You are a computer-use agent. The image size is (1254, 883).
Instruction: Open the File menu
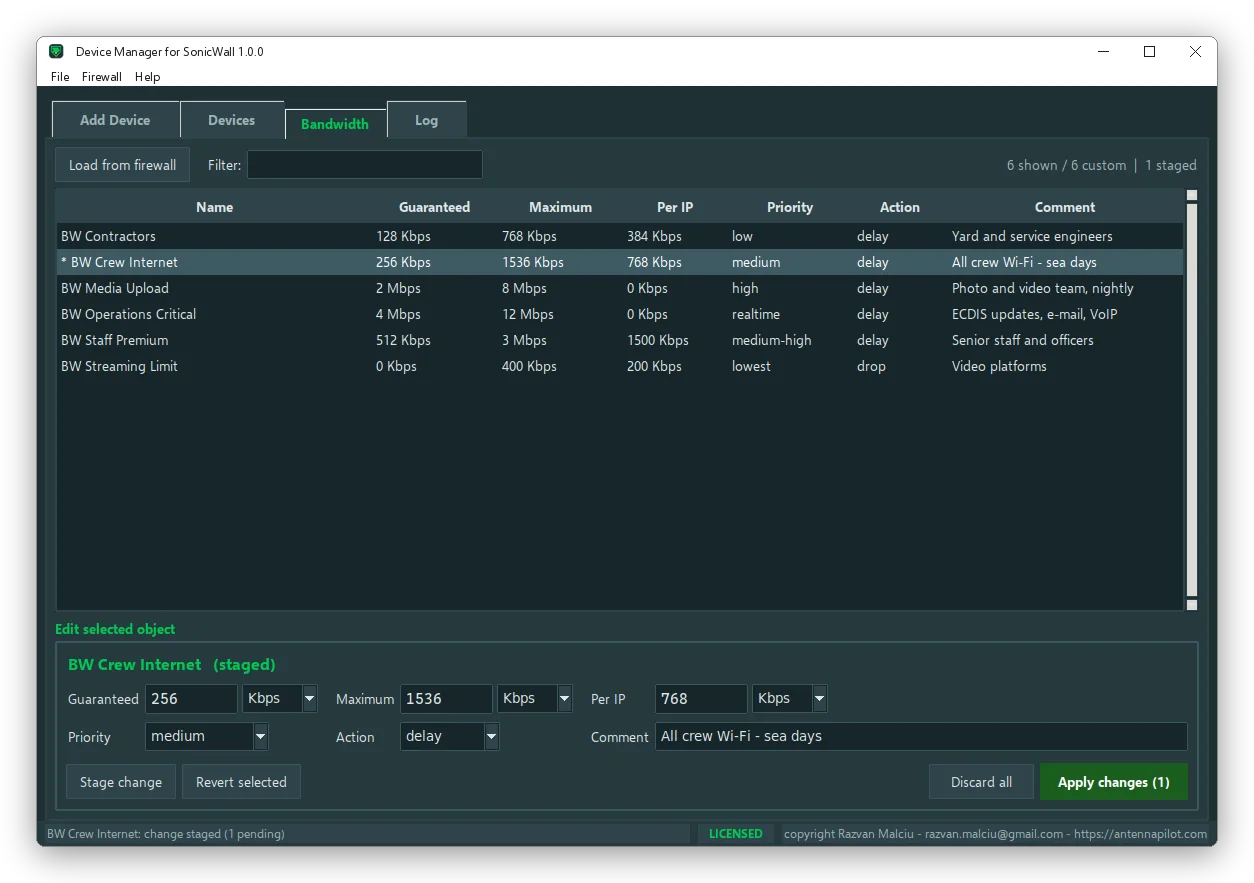60,77
